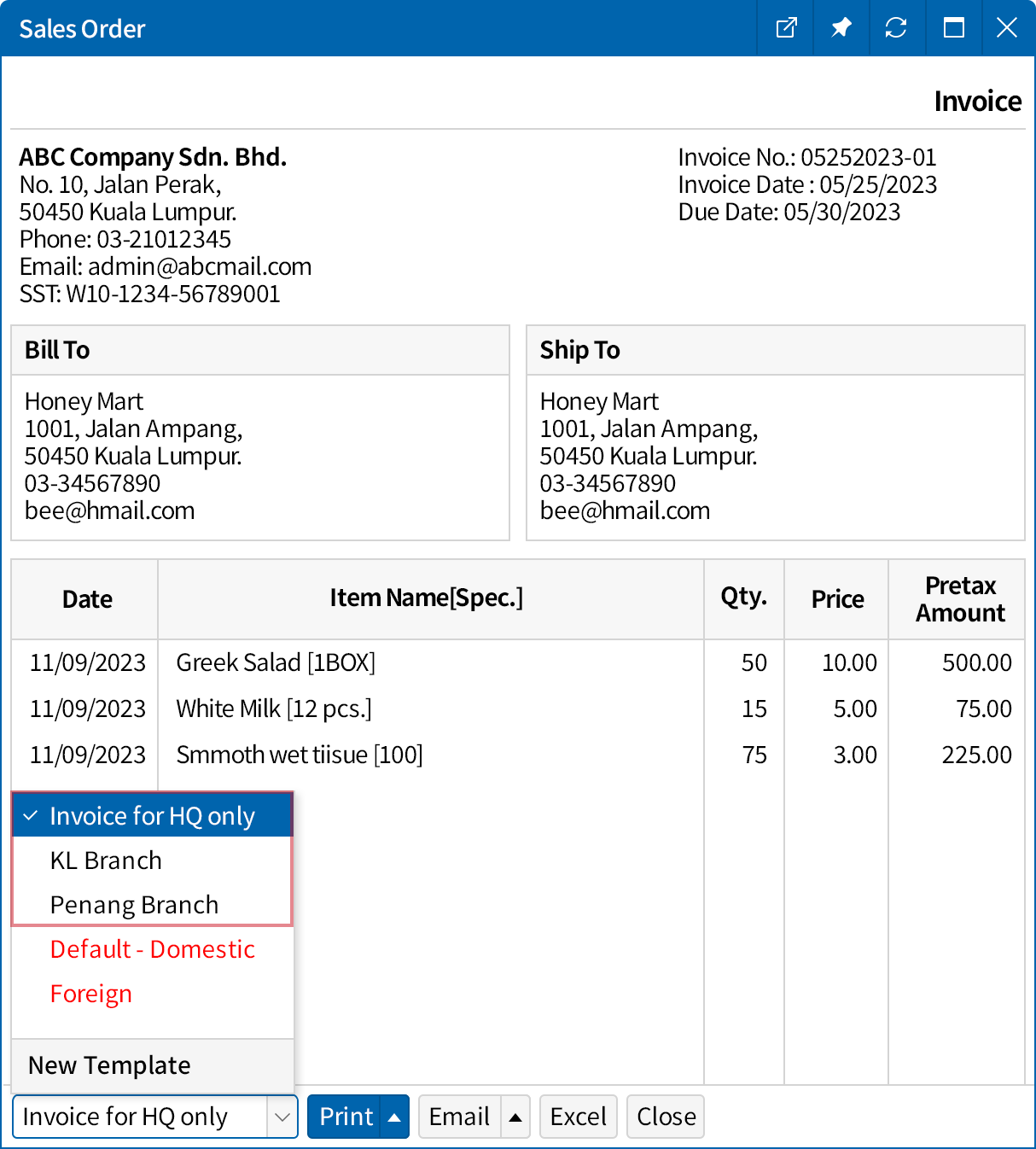Maximize the Sales Order window

[x=953, y=28]
